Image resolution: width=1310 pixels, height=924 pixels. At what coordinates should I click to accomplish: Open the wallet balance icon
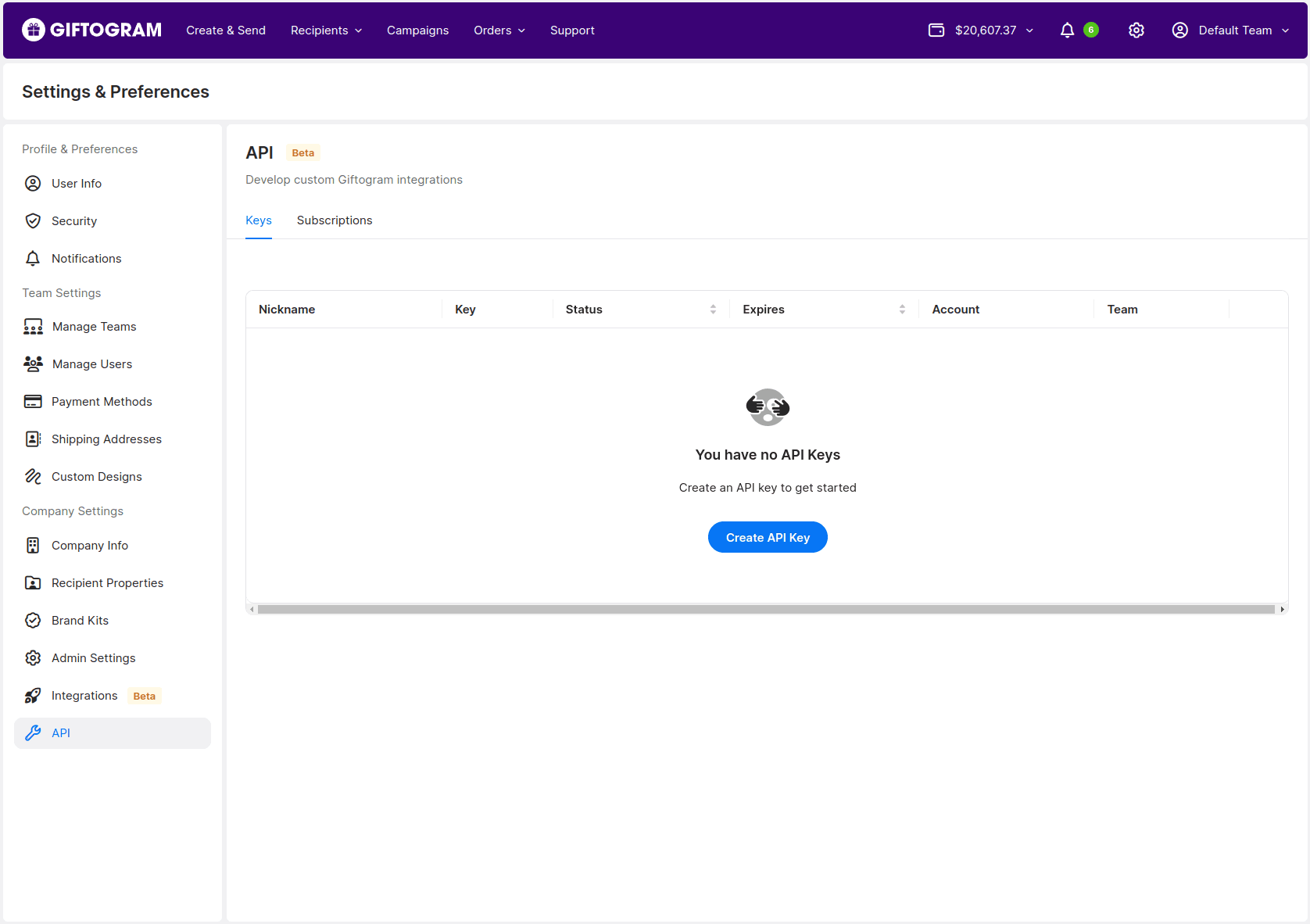point(936,30)
